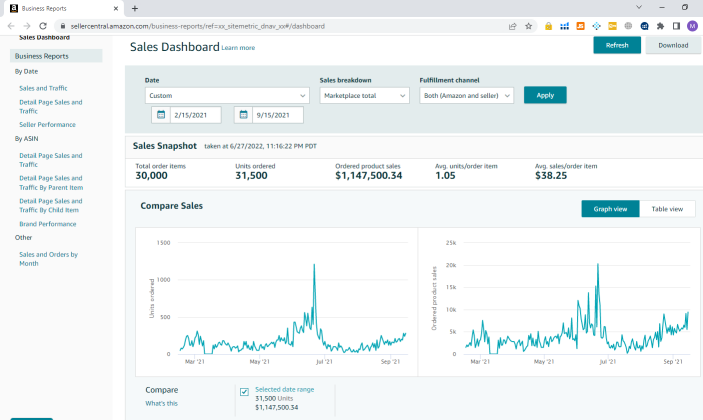Viewport: 703px width, 420px height.
Task: Open the start date calendar icon
Action: [x=161, y=115]
